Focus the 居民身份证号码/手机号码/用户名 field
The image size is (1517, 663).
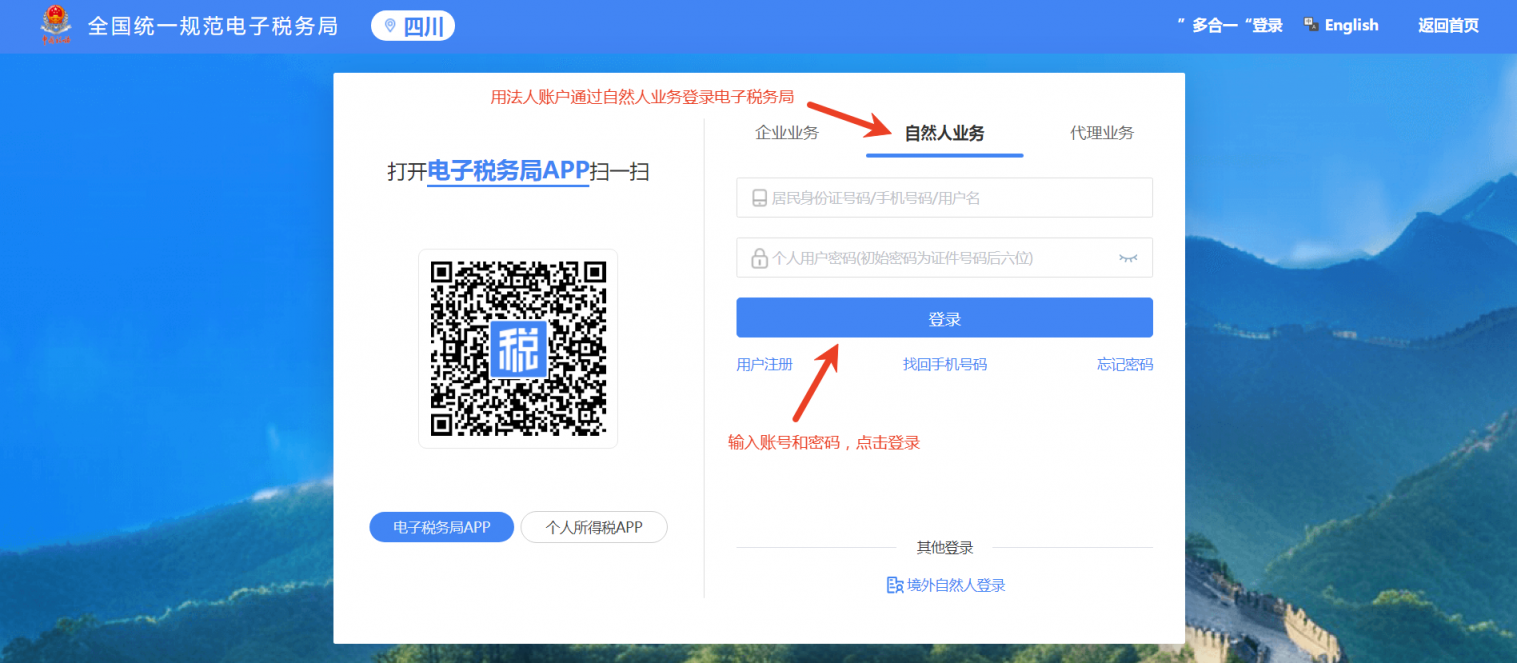pos(944,198)
